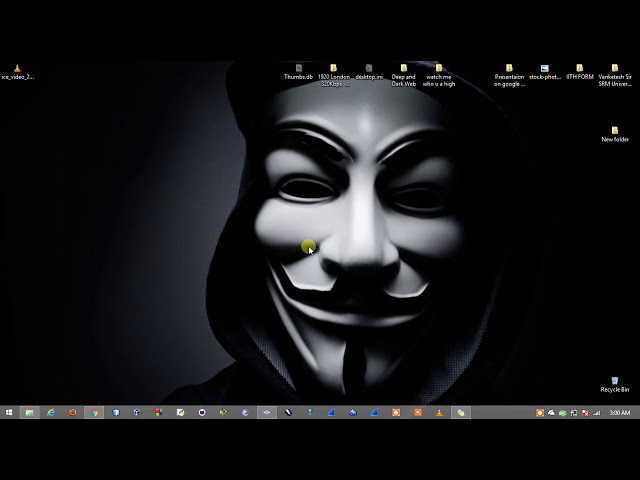Launch VirtualBox cube icon in taskbar

pyautogui.click(x=137, y=413)
